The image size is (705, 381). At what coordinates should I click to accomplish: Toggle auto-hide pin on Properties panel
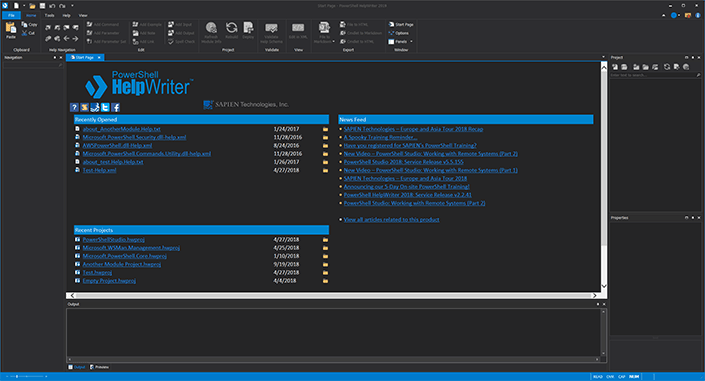tap(693, 218)
